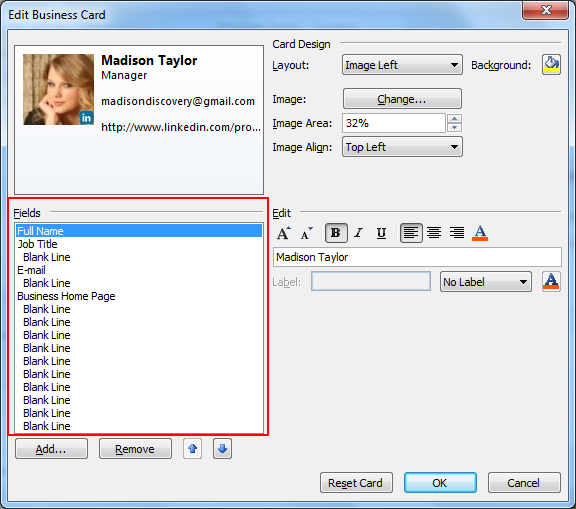Select Align Left text icon

coord(411,233)
